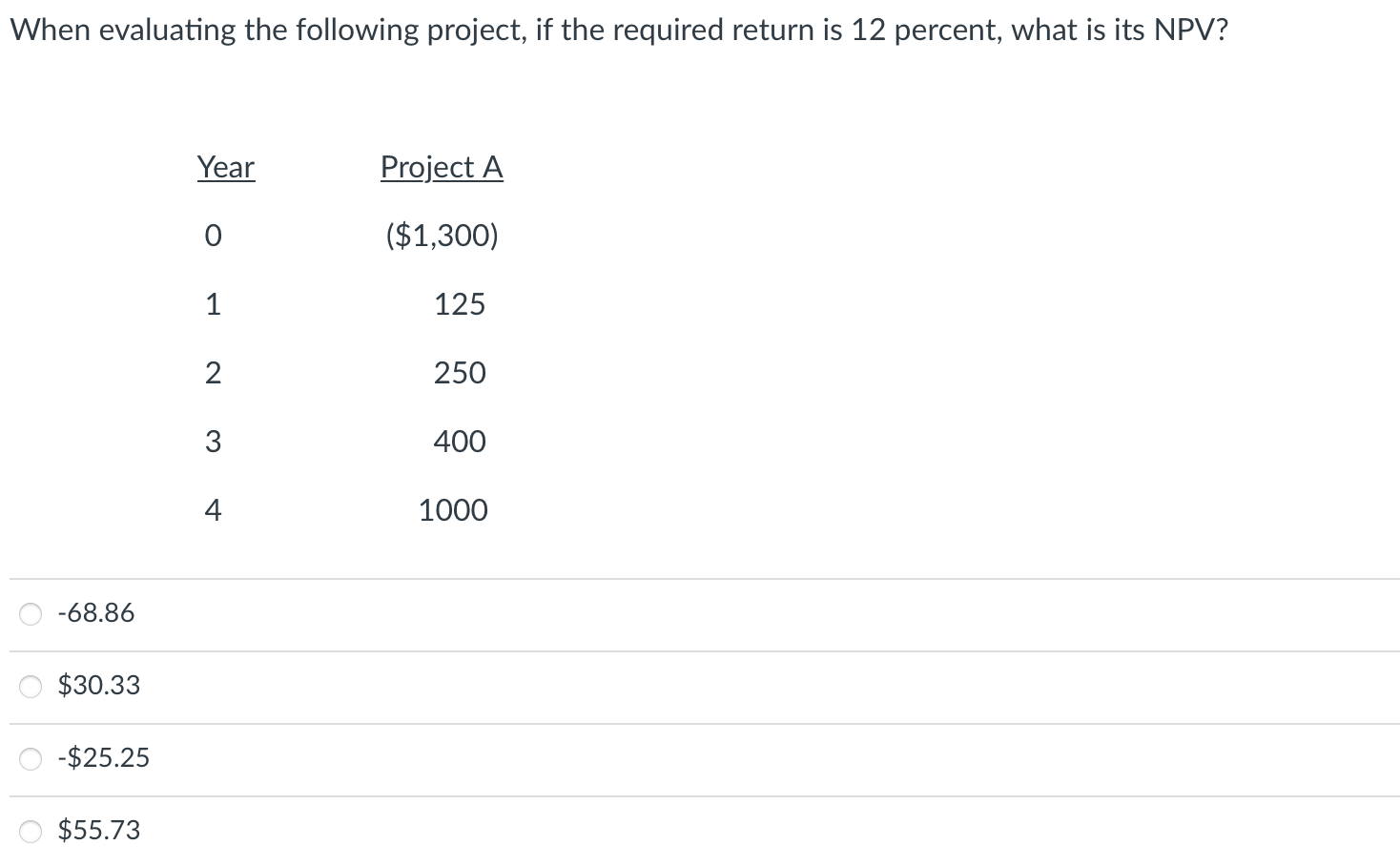This screenshot has height=866, width=1400.
Task: Click the divider line above answer choices
Action: click(700, 576)
